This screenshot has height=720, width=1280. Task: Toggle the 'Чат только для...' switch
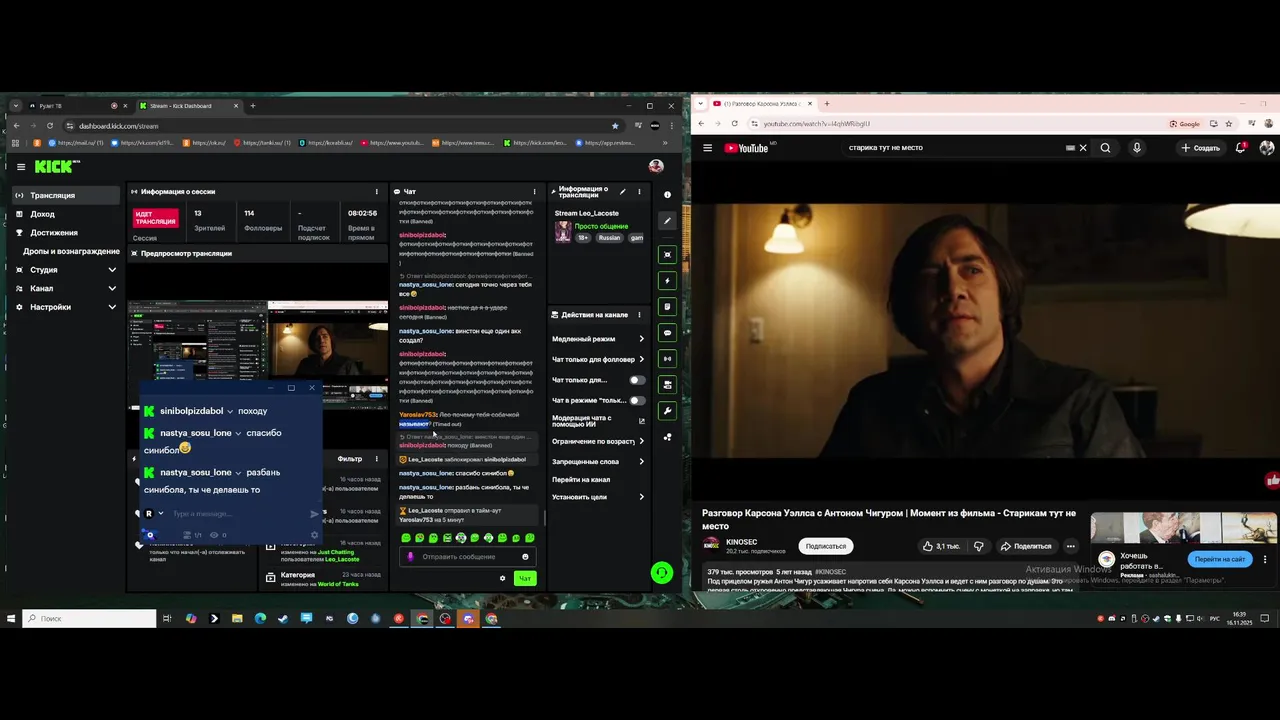pos(636,380)
